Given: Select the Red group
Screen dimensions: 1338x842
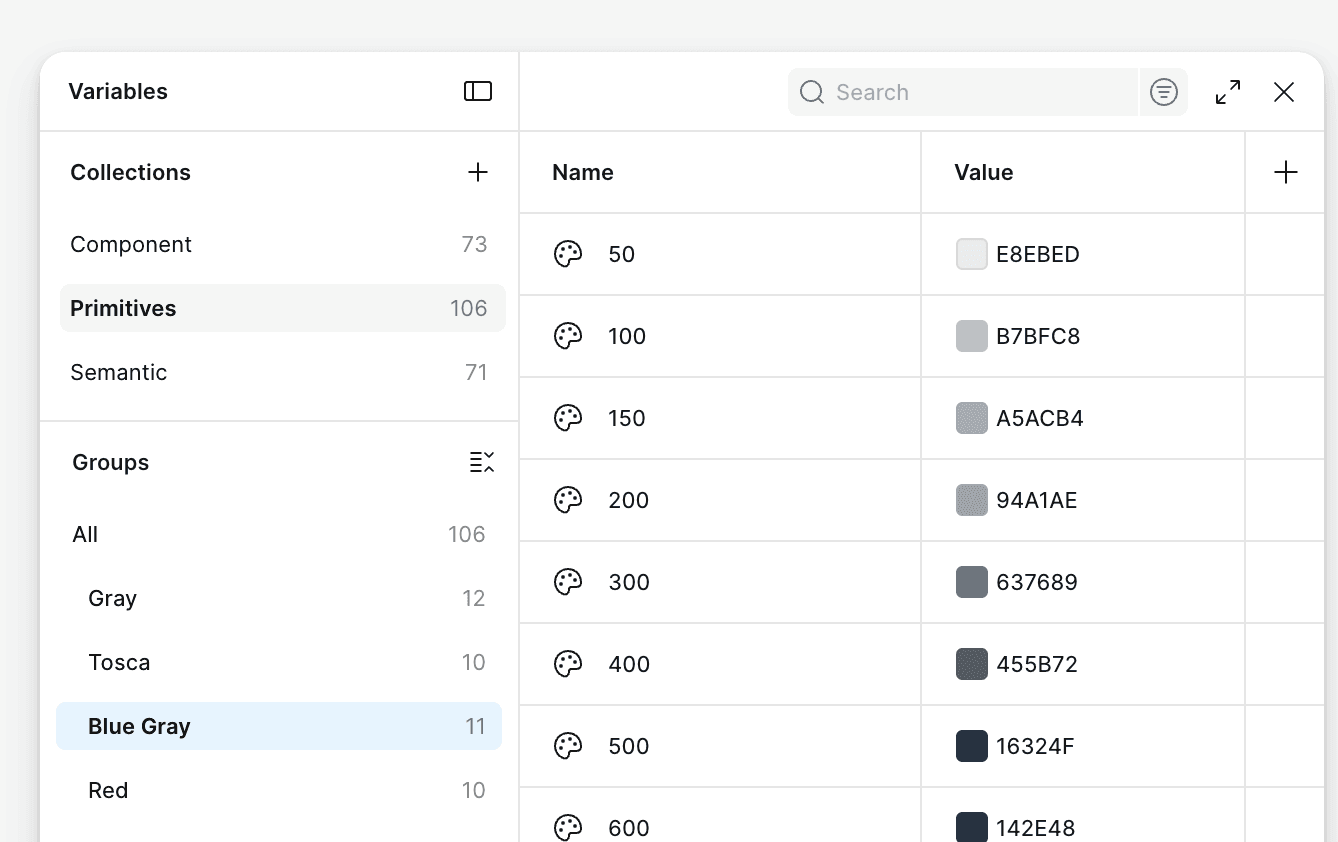Looking at the screenshot, I should coord(279,790).
